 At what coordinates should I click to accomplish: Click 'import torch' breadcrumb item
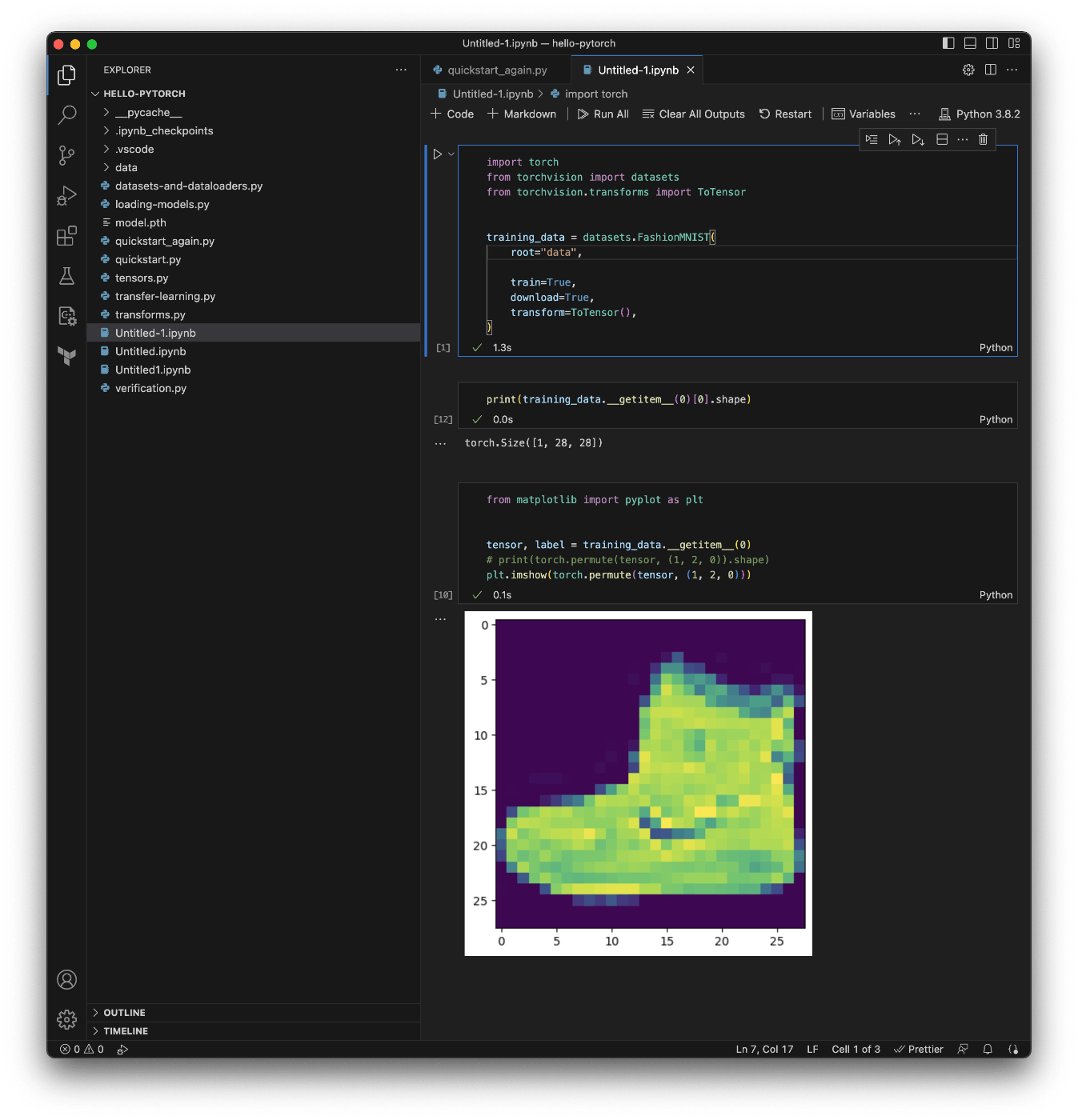tap(589, 94)
